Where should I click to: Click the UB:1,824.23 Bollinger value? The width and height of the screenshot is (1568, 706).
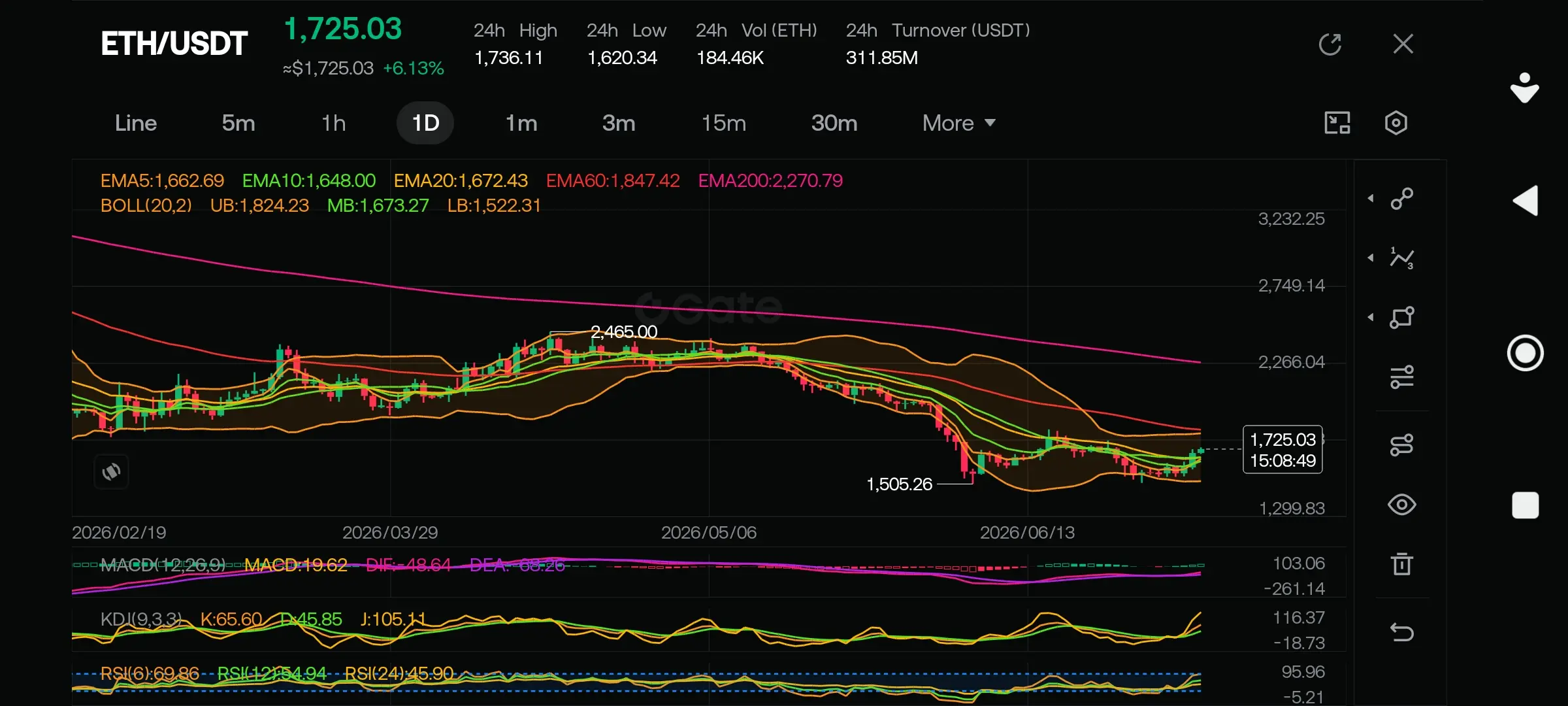pyautogui.click(x=259, y=206)
